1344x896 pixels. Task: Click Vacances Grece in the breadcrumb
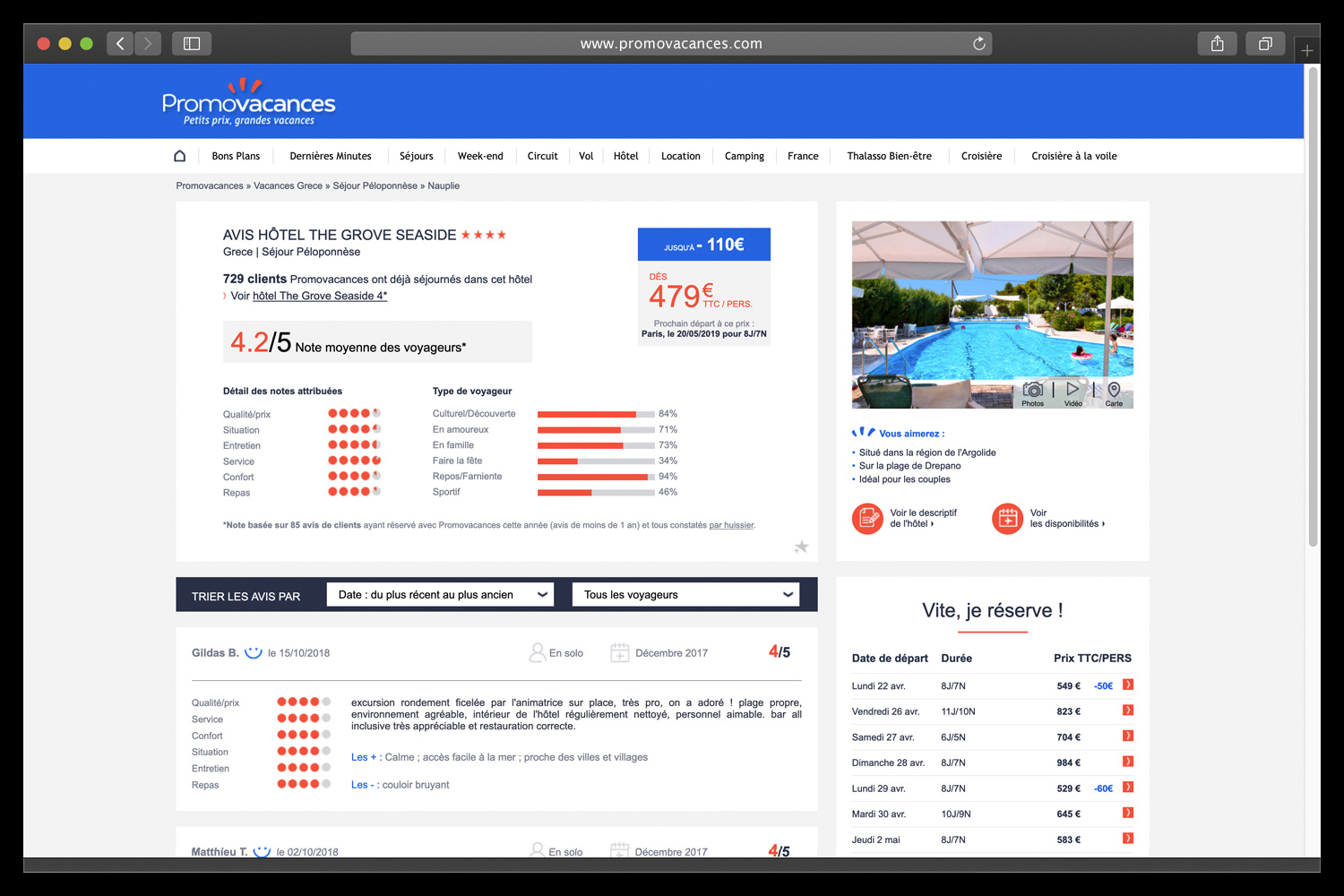(x=288, y=186)
